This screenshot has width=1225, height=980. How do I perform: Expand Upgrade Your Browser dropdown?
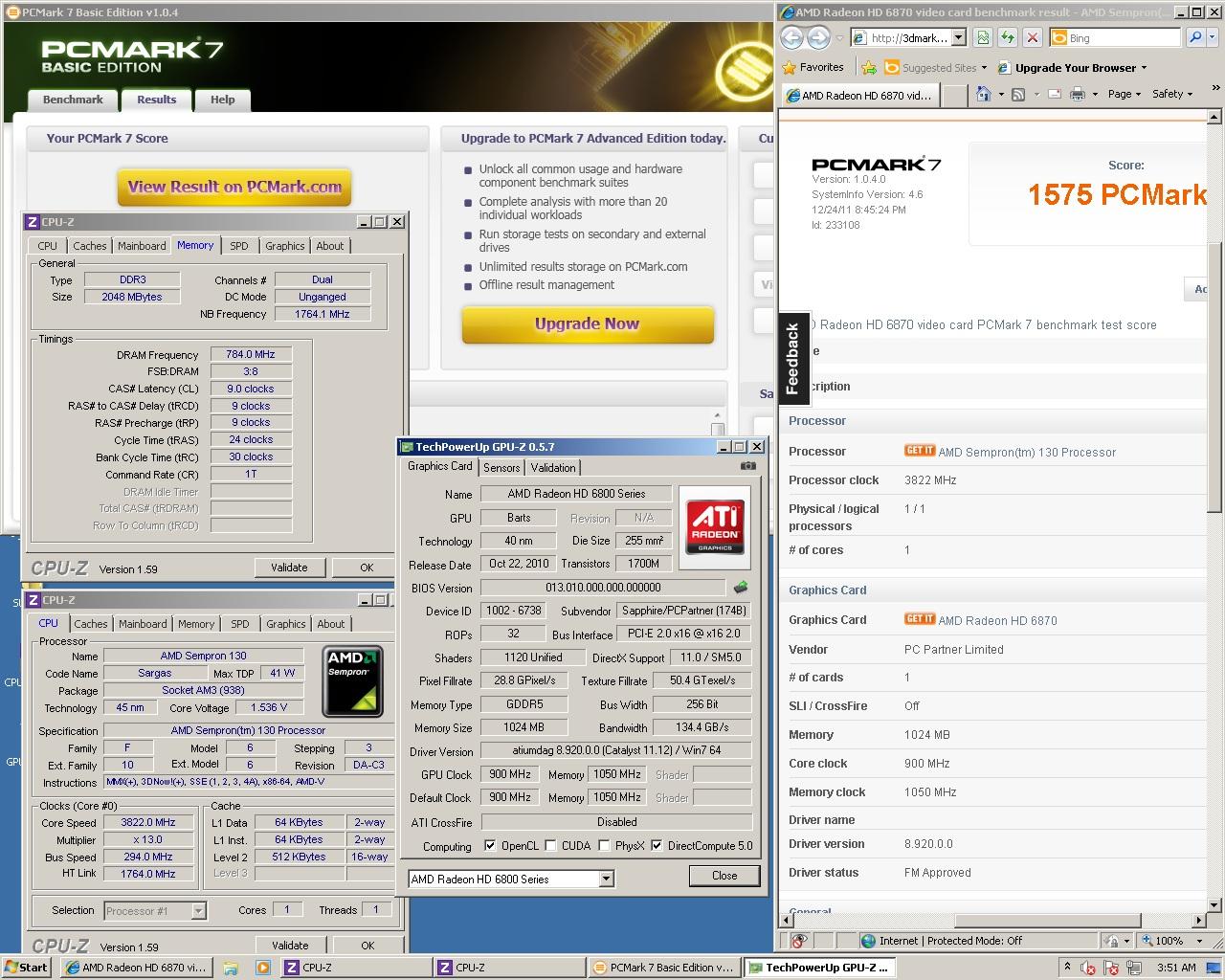click(x=1144, y=68)
